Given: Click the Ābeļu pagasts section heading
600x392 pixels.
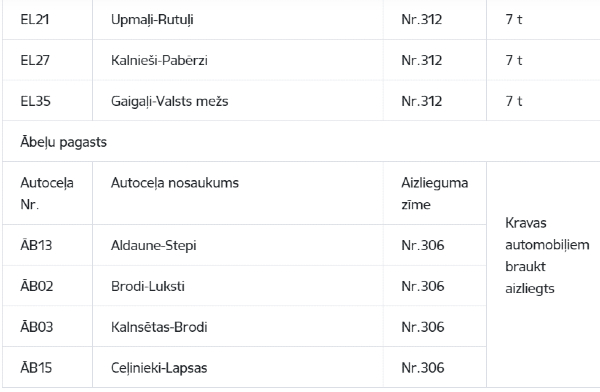Looking at the screenshot, I should pos(64,142).
